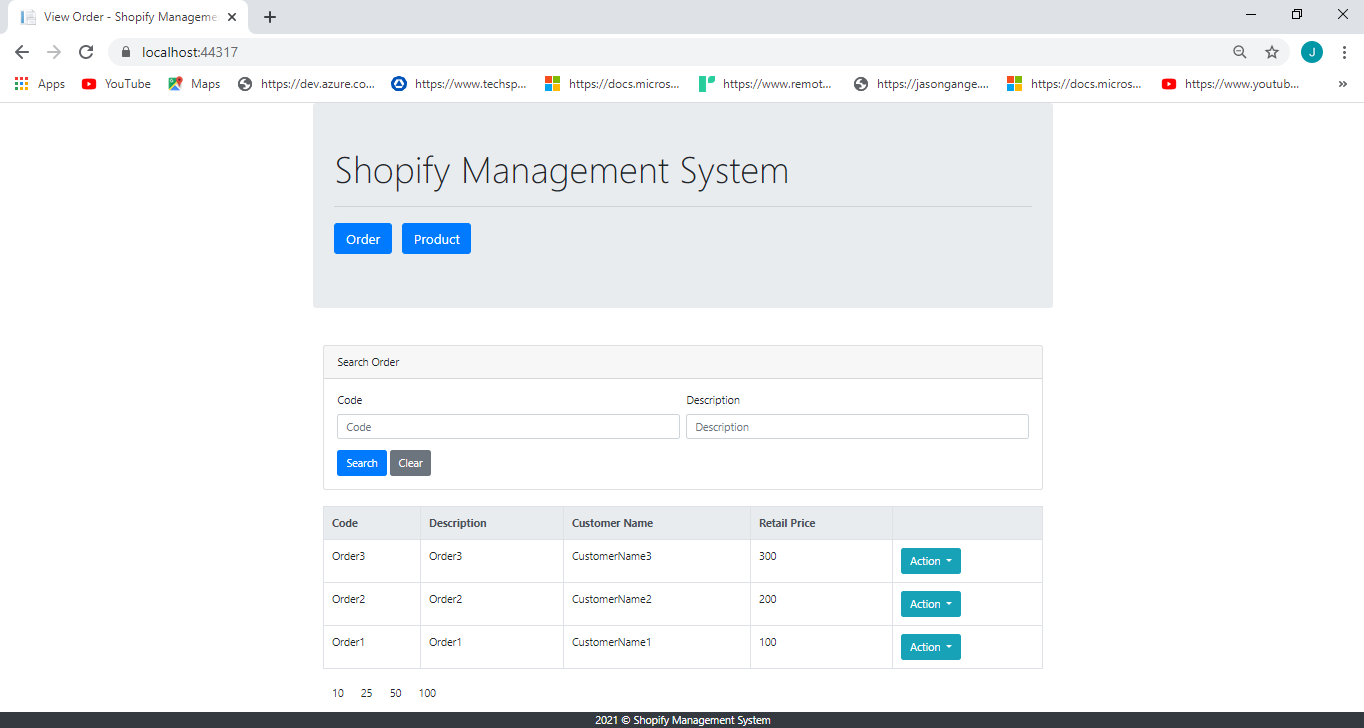Open a new browser tab
1364x728 pixels.
(x=270, y=17)
